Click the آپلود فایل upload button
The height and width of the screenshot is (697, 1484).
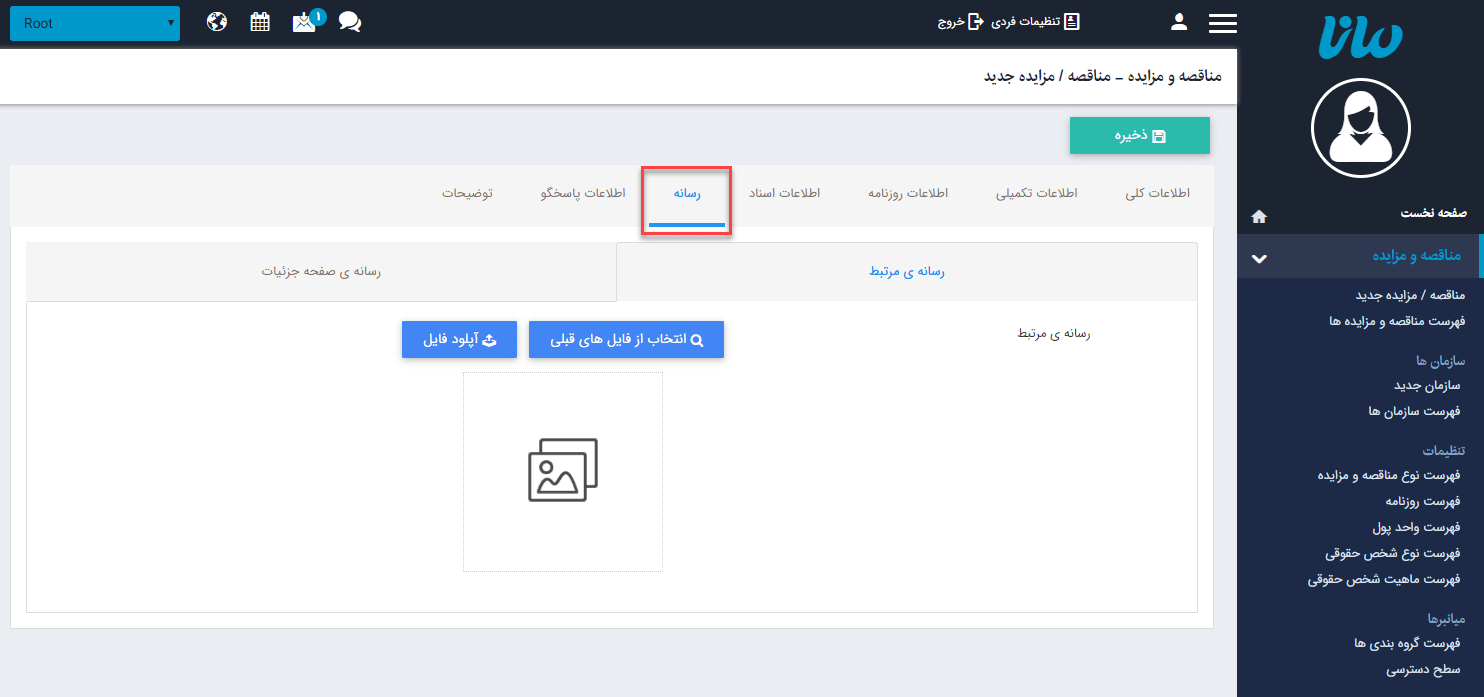point(458,339)
